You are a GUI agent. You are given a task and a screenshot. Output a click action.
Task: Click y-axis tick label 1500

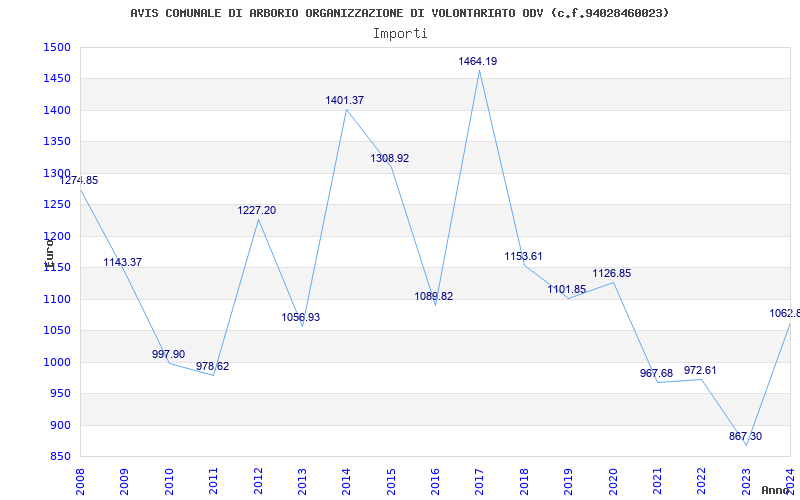click(x=57, y=47)
